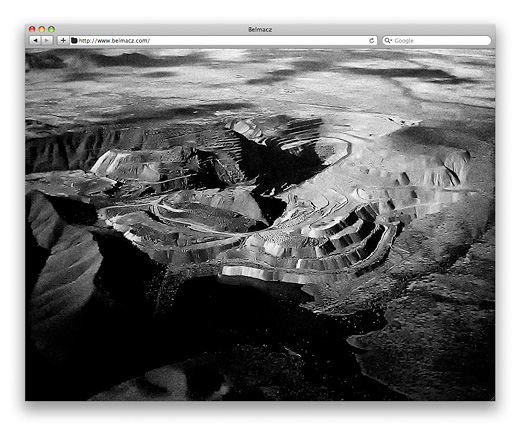Go forward with the right arrow button
This screenshot has height=424, width=520.
47,40
